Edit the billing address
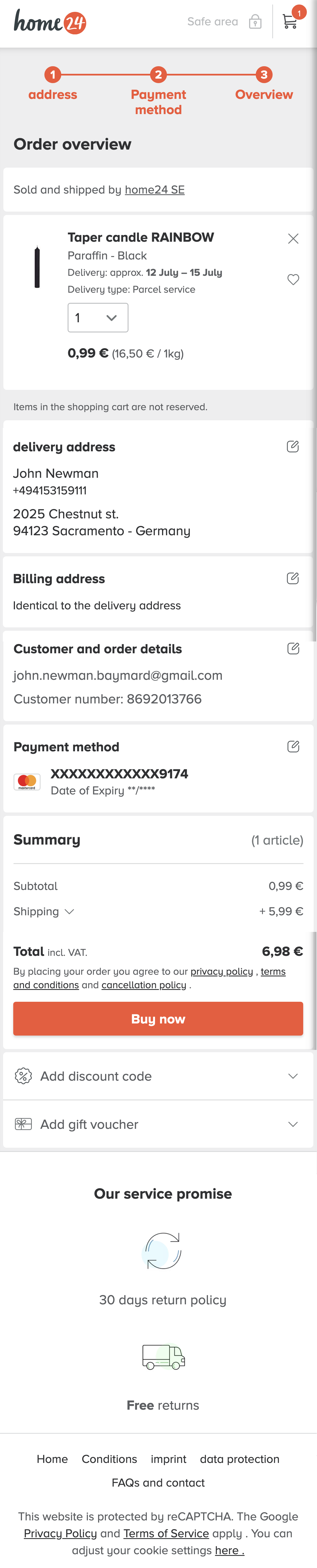Viewport: 317px width, 1568px height. [x=293, y=578]
